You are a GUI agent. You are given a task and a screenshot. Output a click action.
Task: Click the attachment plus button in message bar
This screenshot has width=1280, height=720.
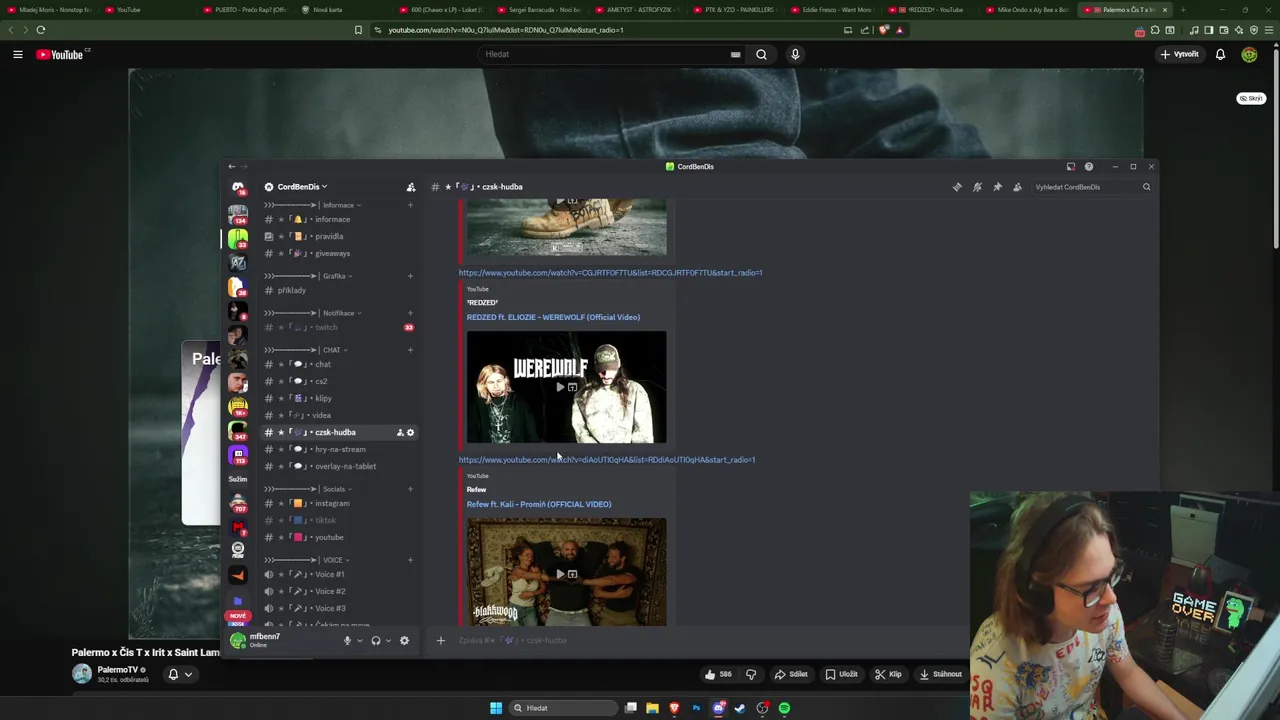coord(440,640)
